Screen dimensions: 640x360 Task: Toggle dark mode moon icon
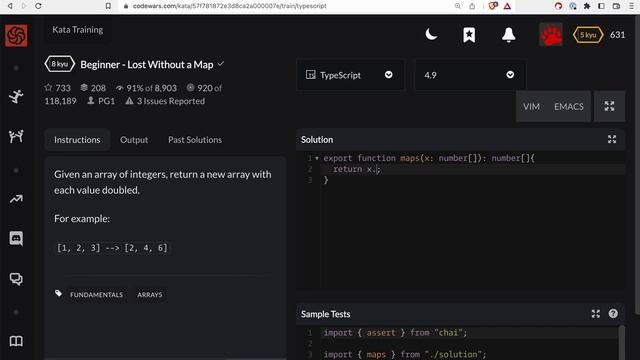(x=431, y=35)
